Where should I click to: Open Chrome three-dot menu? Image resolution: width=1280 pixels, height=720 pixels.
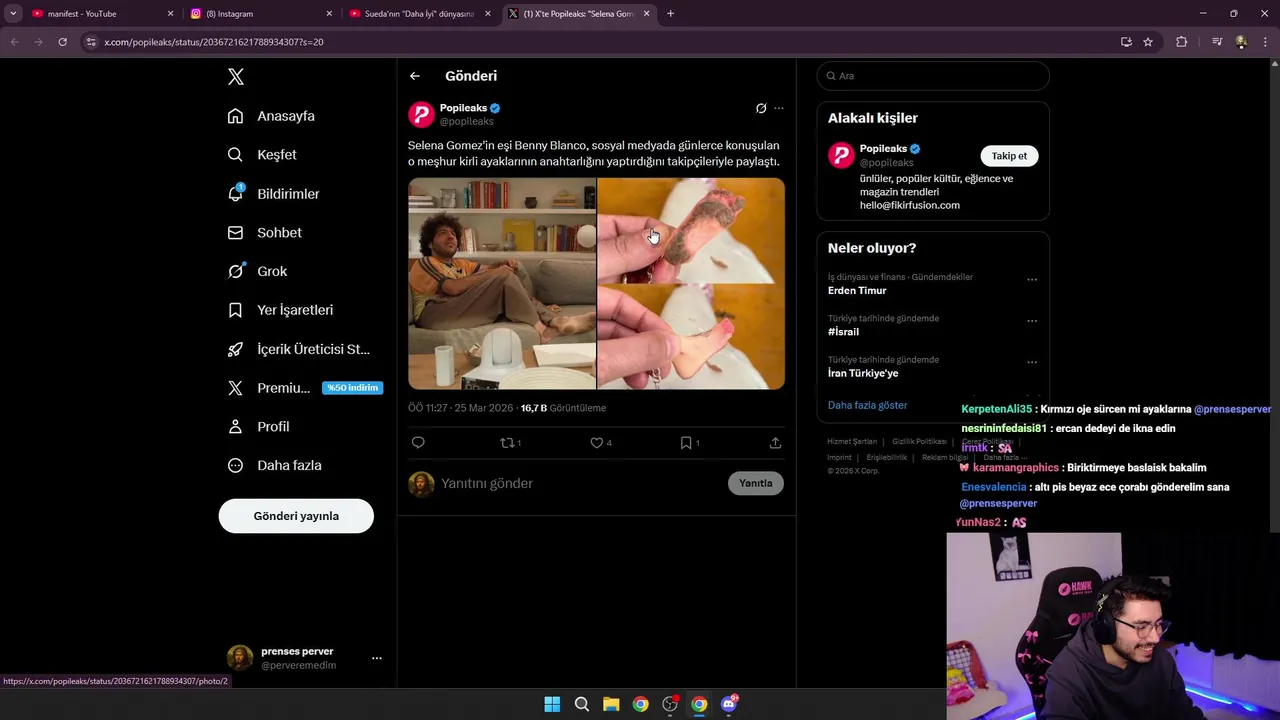click(1265, 42)
